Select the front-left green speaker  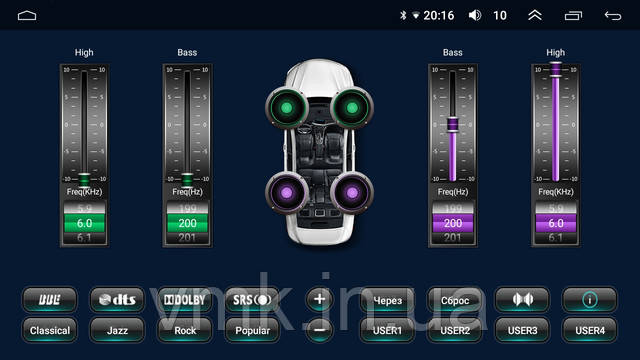pos(287,108)
